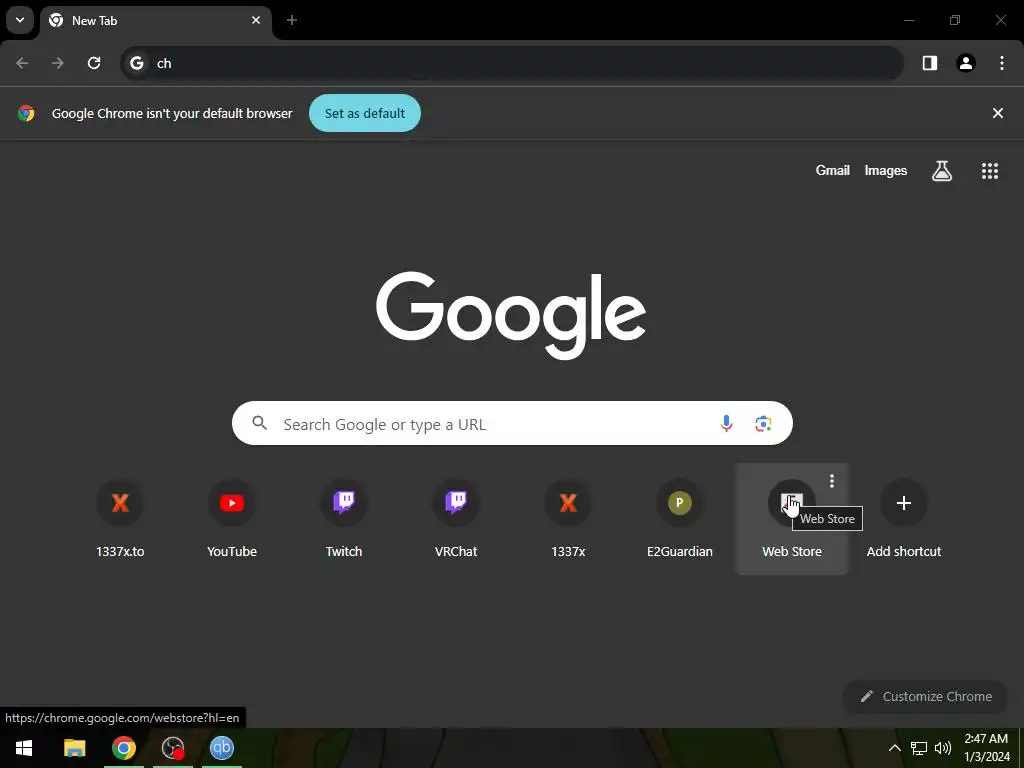Search by image with Lens icon
Image resolution: width=1024 pixels, height=768 pixels.
(x=763, y=423)
